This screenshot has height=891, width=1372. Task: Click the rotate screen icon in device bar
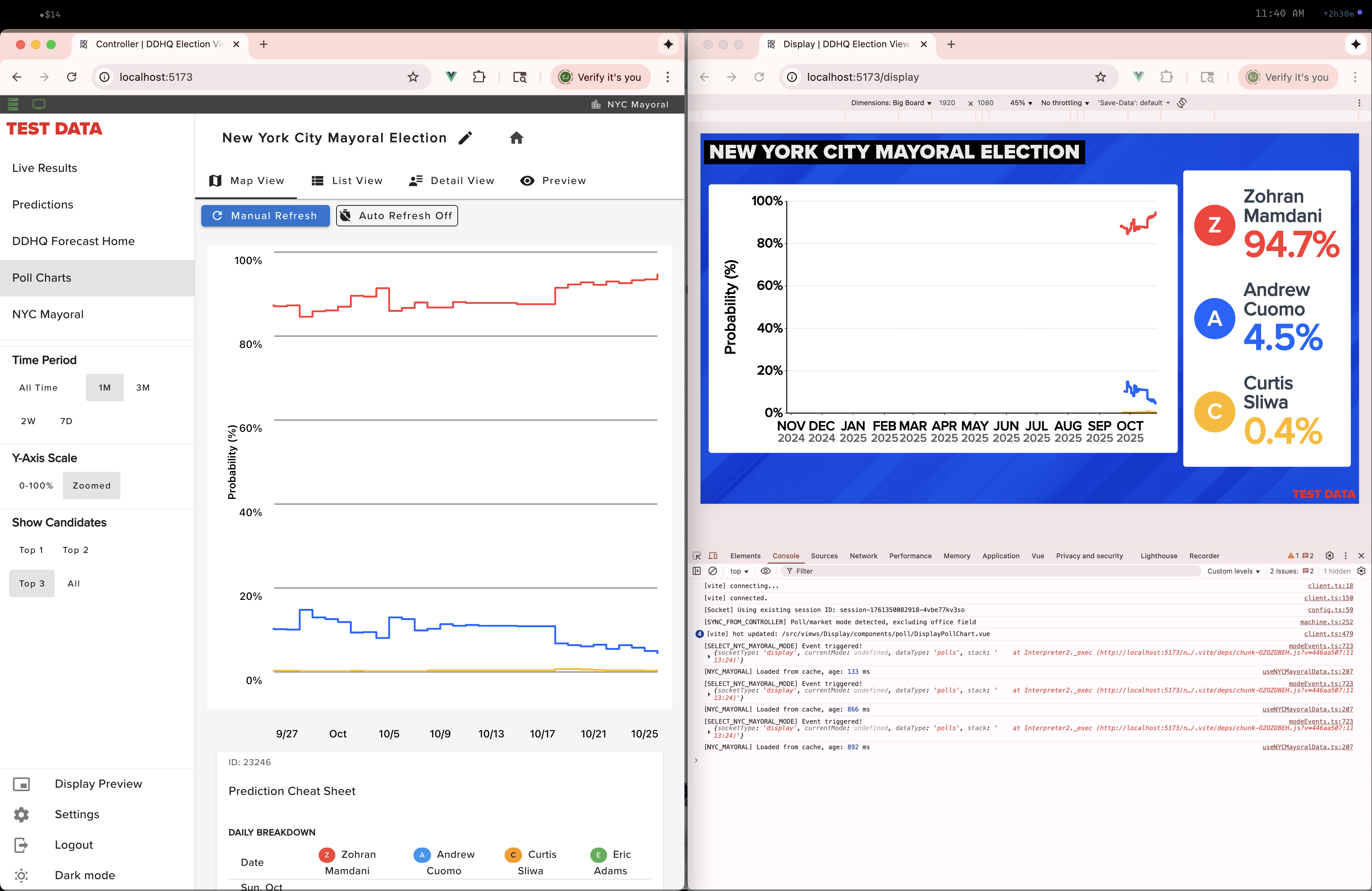pyautogui.click(x=1182, y=103)
